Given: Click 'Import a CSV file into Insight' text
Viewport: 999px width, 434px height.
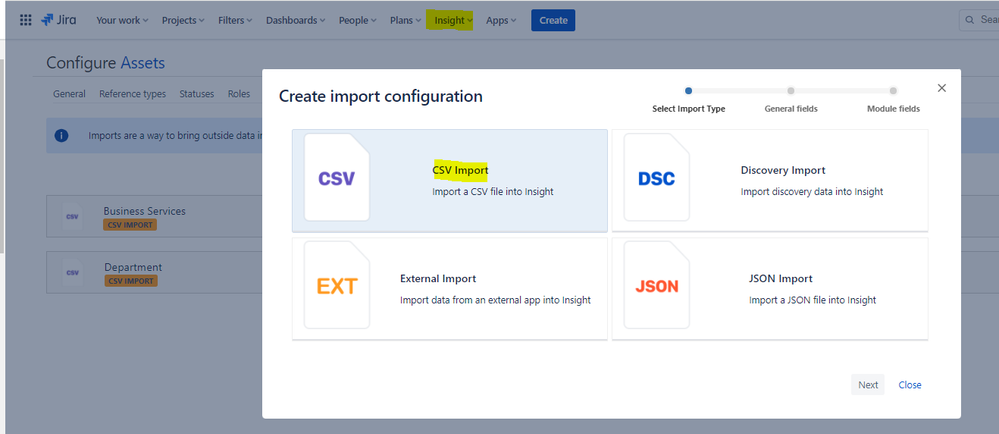Looking at the screenshot, I should pyautogui.click(x=492, y=191).
